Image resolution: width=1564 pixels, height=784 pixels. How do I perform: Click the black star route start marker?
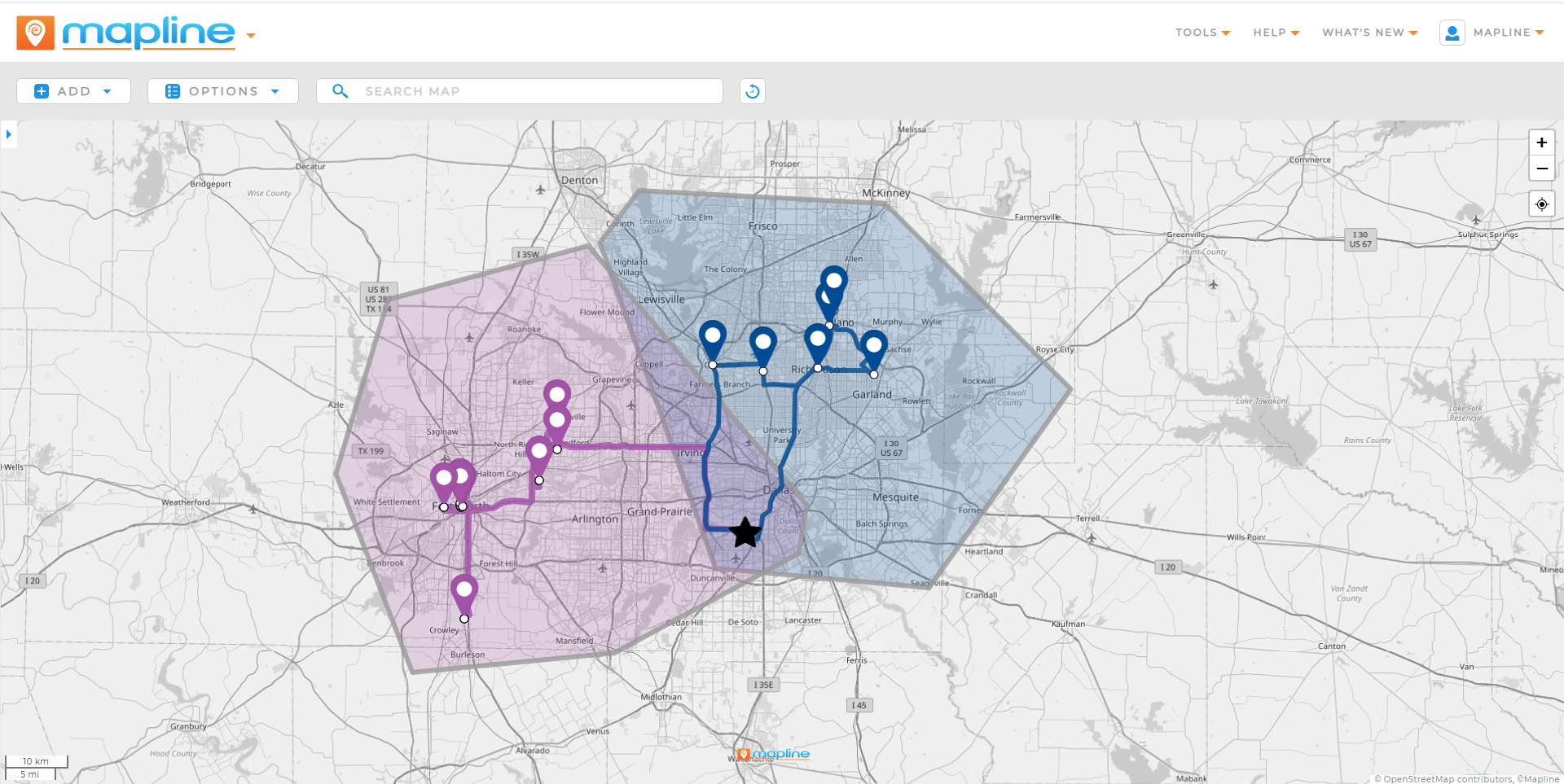745,533
